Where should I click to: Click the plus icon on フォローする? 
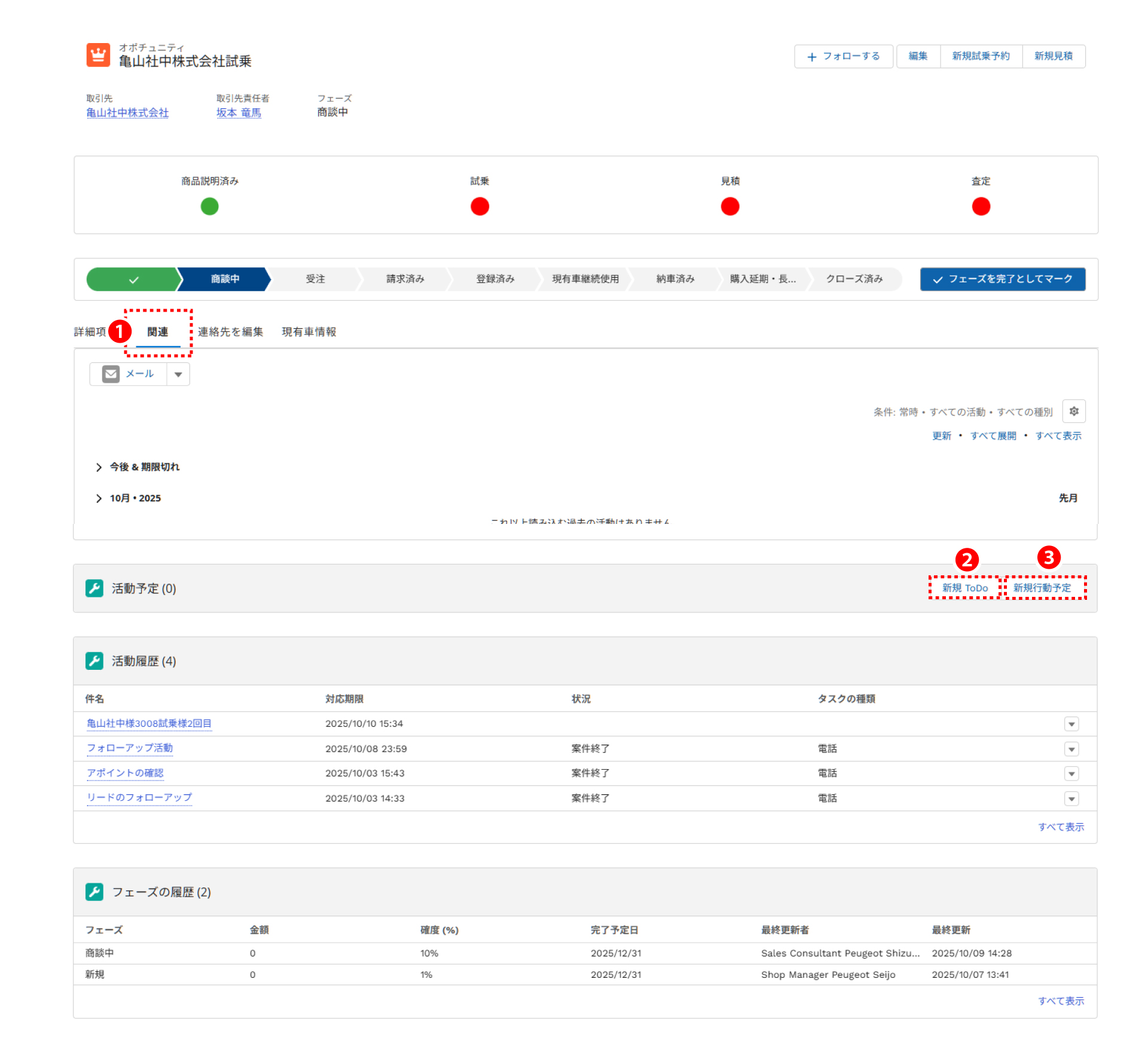[x=811, y=57]
